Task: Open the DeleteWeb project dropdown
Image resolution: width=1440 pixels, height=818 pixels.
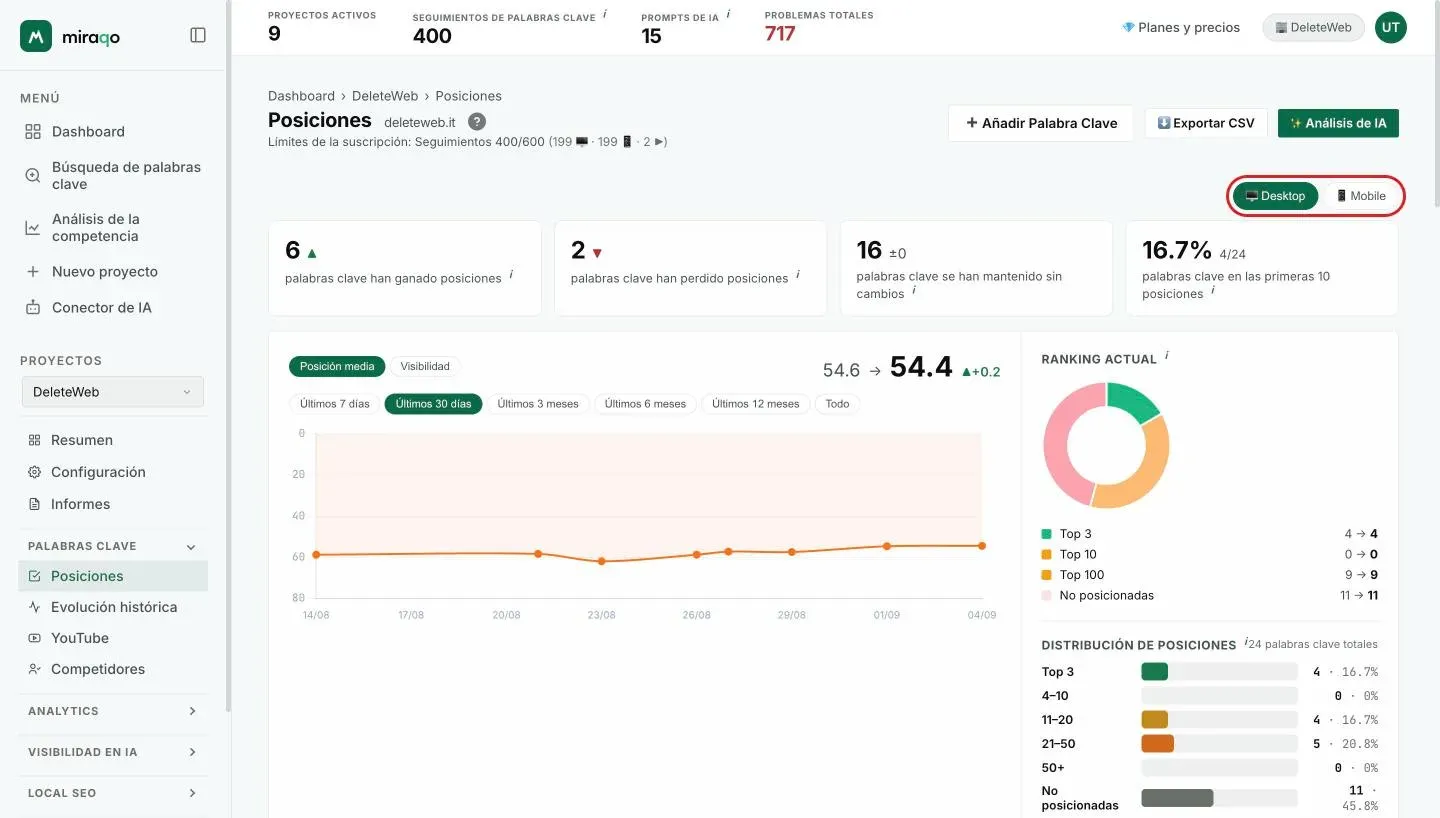Action: coord(113,392)
